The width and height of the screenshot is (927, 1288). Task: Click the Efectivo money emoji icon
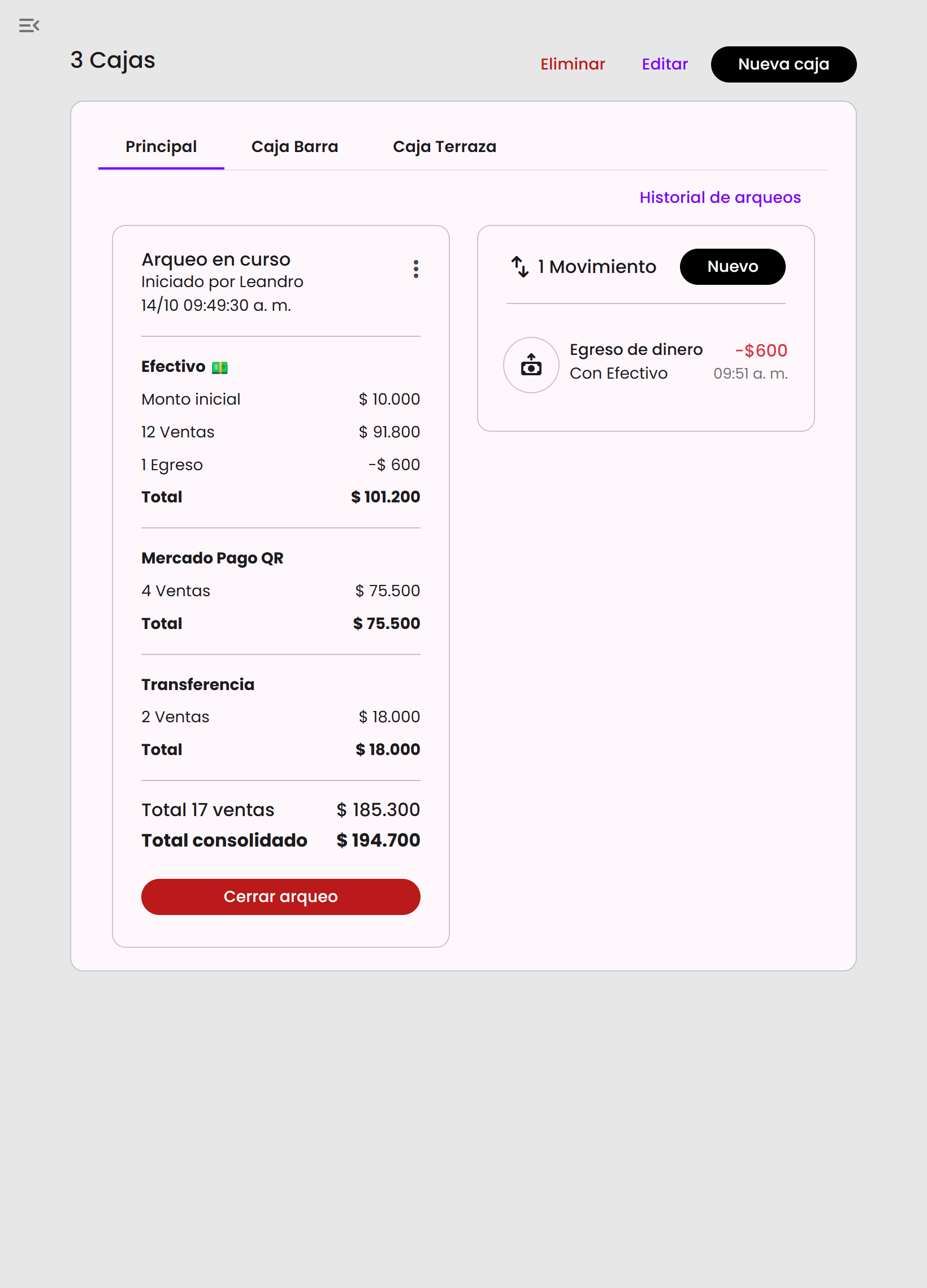(220, 368)
